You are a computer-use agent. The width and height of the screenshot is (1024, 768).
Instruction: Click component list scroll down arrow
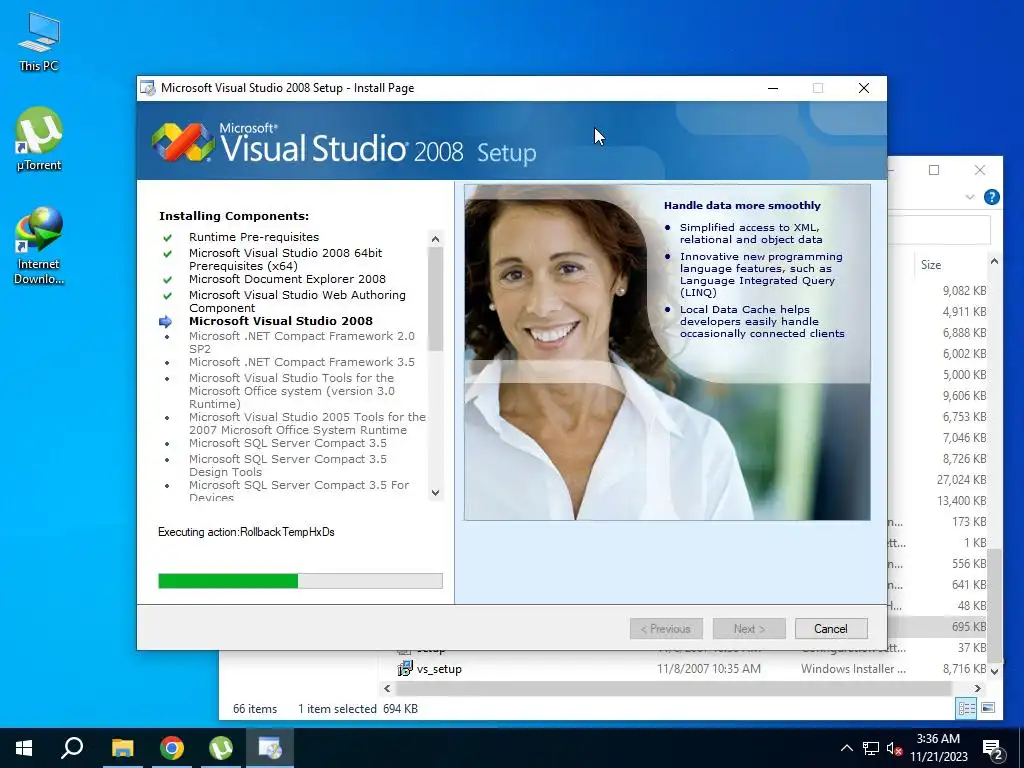pyautogui.click(x=436, y=493)
